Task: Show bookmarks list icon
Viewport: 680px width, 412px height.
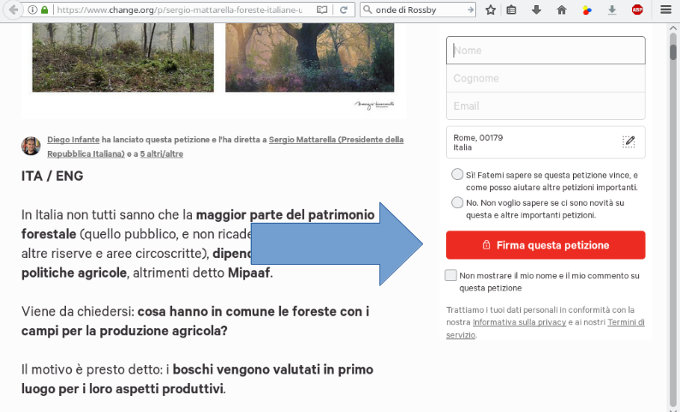Action: [512, 10]
